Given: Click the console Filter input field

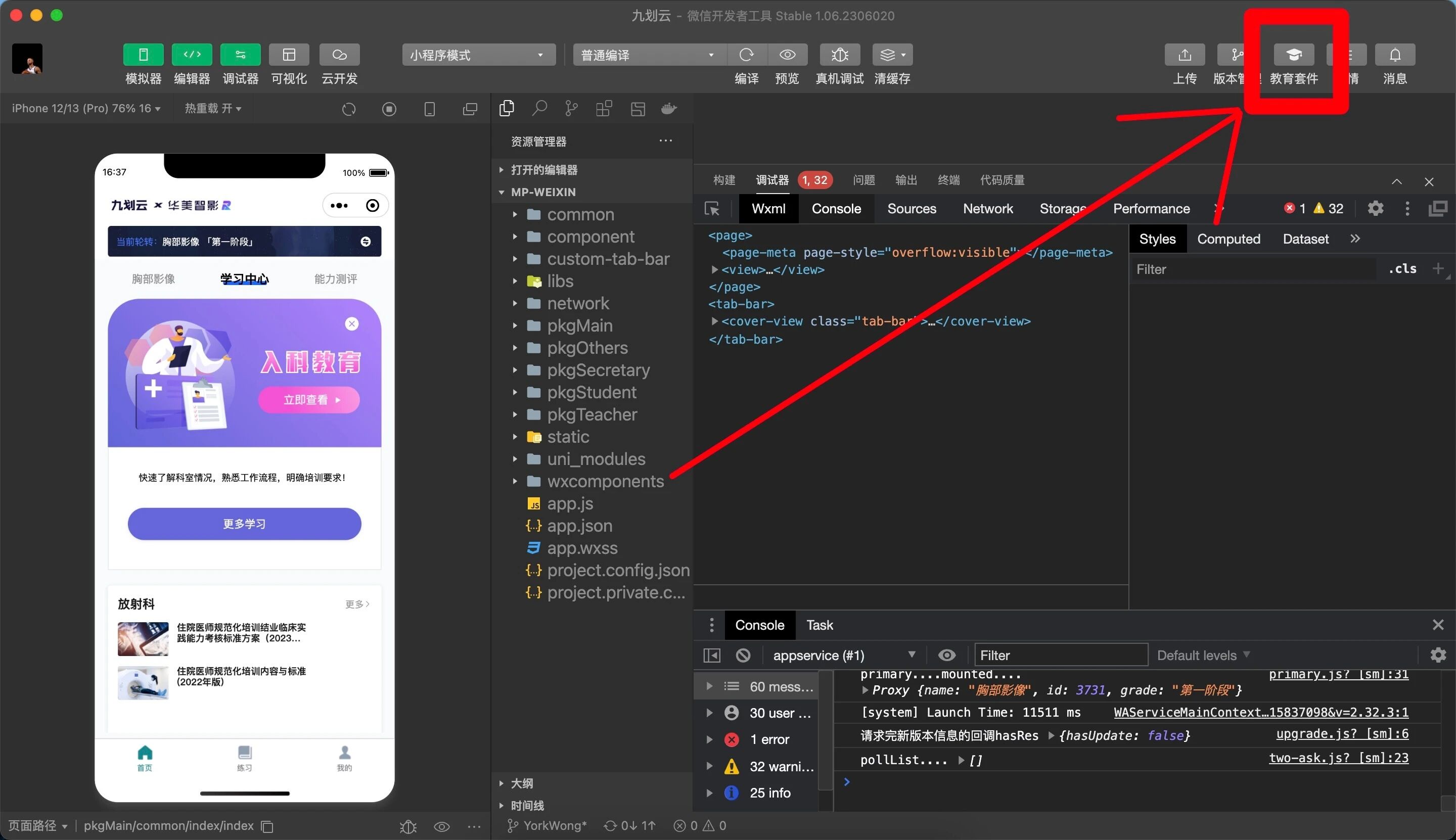Looking at the screenshot, I should 1060,656.
